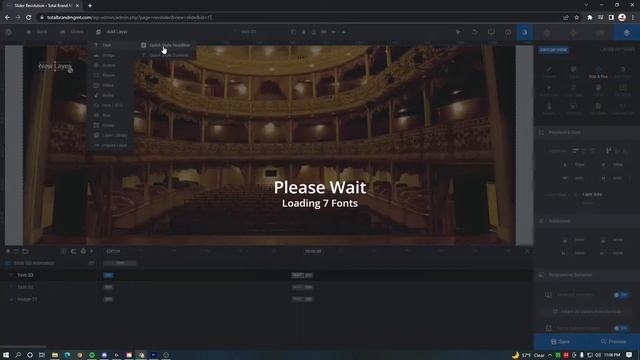Click the undo icon in top toolbar
Screen dimensions: 640x360
475,32
